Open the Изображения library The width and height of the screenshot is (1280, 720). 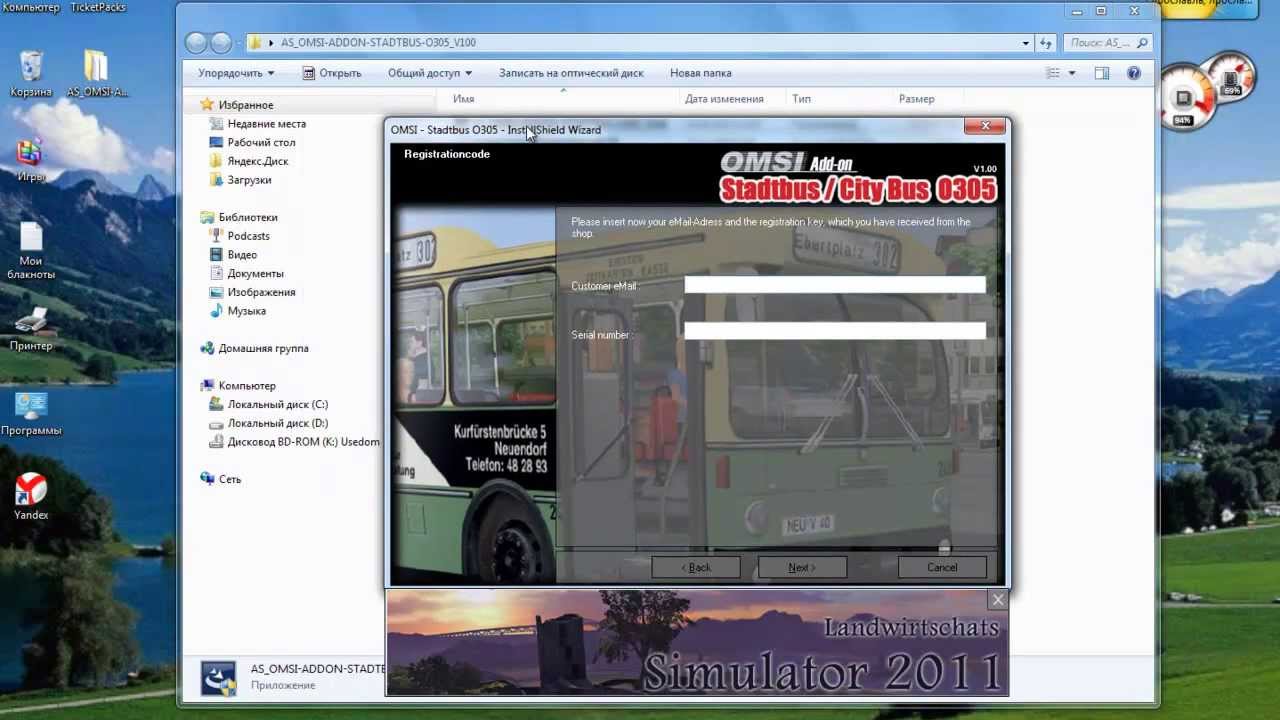click(x=253, y=292)
